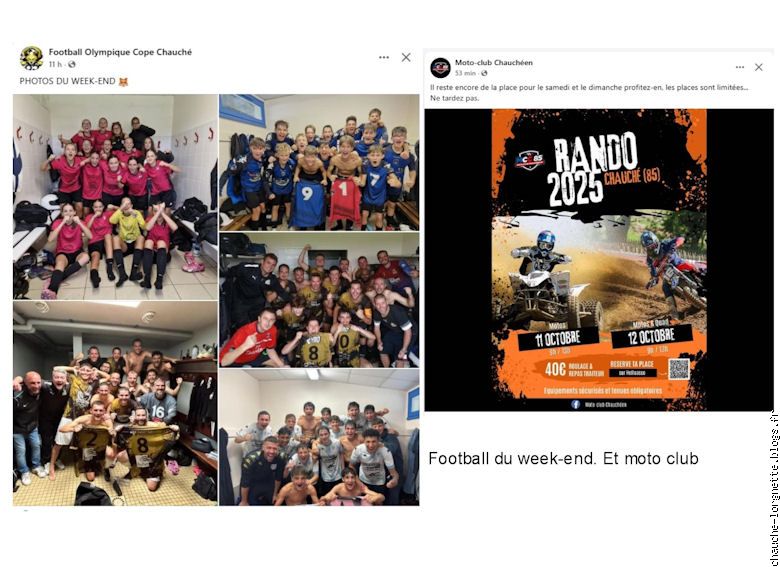This screenshot has width=780, height=567.
Task: Open Football Olympique Cope Chauché profile avatar
Action: [x=31, y=58]
